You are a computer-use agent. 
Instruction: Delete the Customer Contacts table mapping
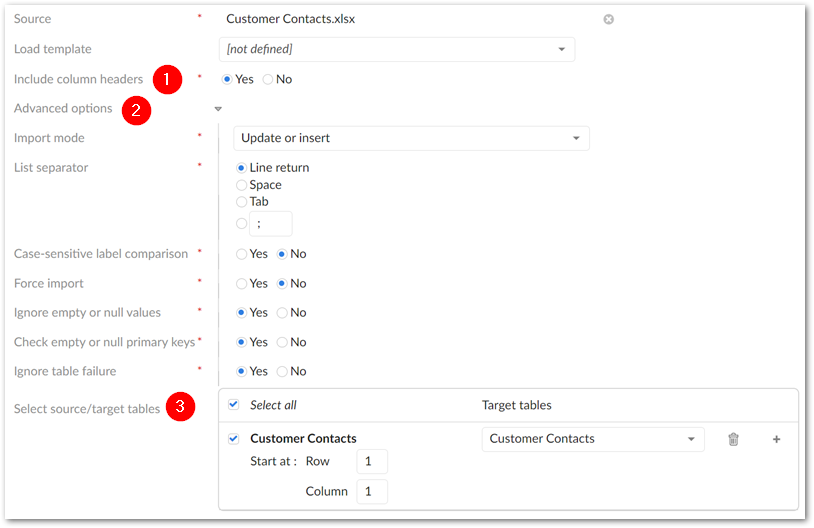[x=733, y=439]
